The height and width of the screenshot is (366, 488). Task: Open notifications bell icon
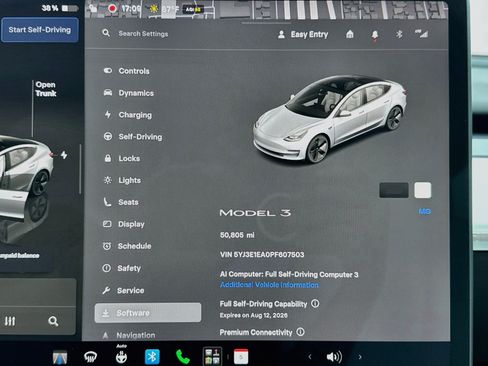coord(375,35)
